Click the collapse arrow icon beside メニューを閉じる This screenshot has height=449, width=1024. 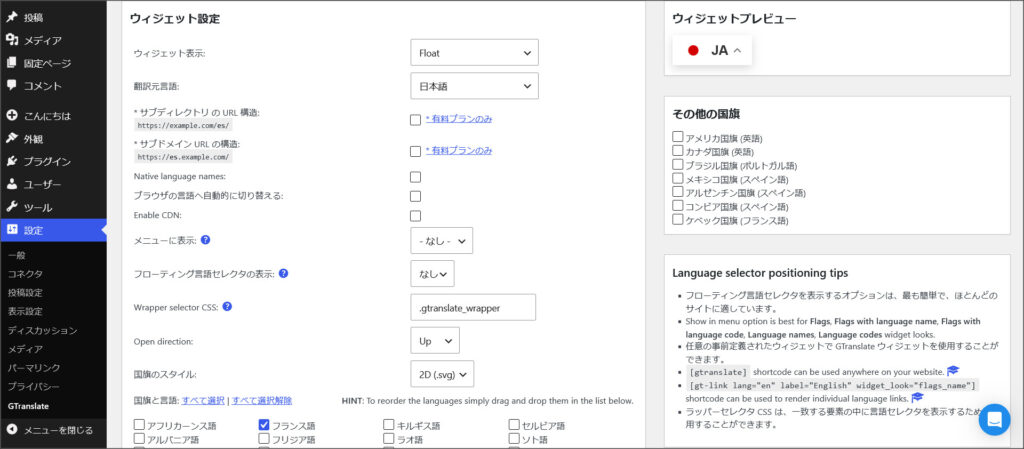[x=12, y=430]
